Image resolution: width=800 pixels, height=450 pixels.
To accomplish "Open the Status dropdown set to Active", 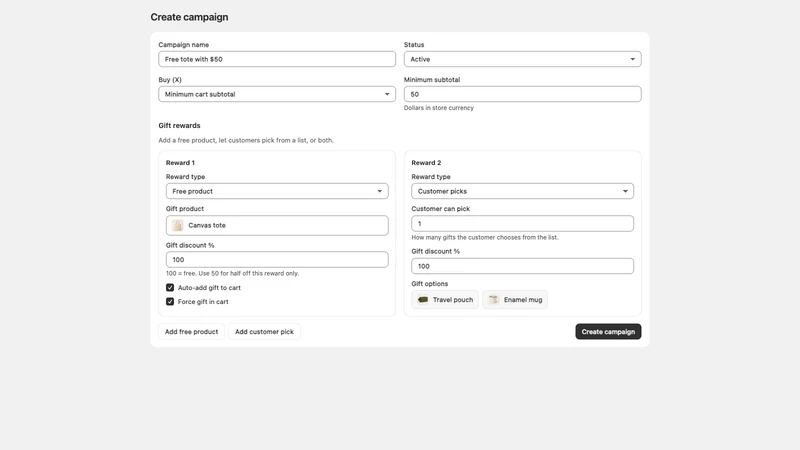I will coord(522,59).
